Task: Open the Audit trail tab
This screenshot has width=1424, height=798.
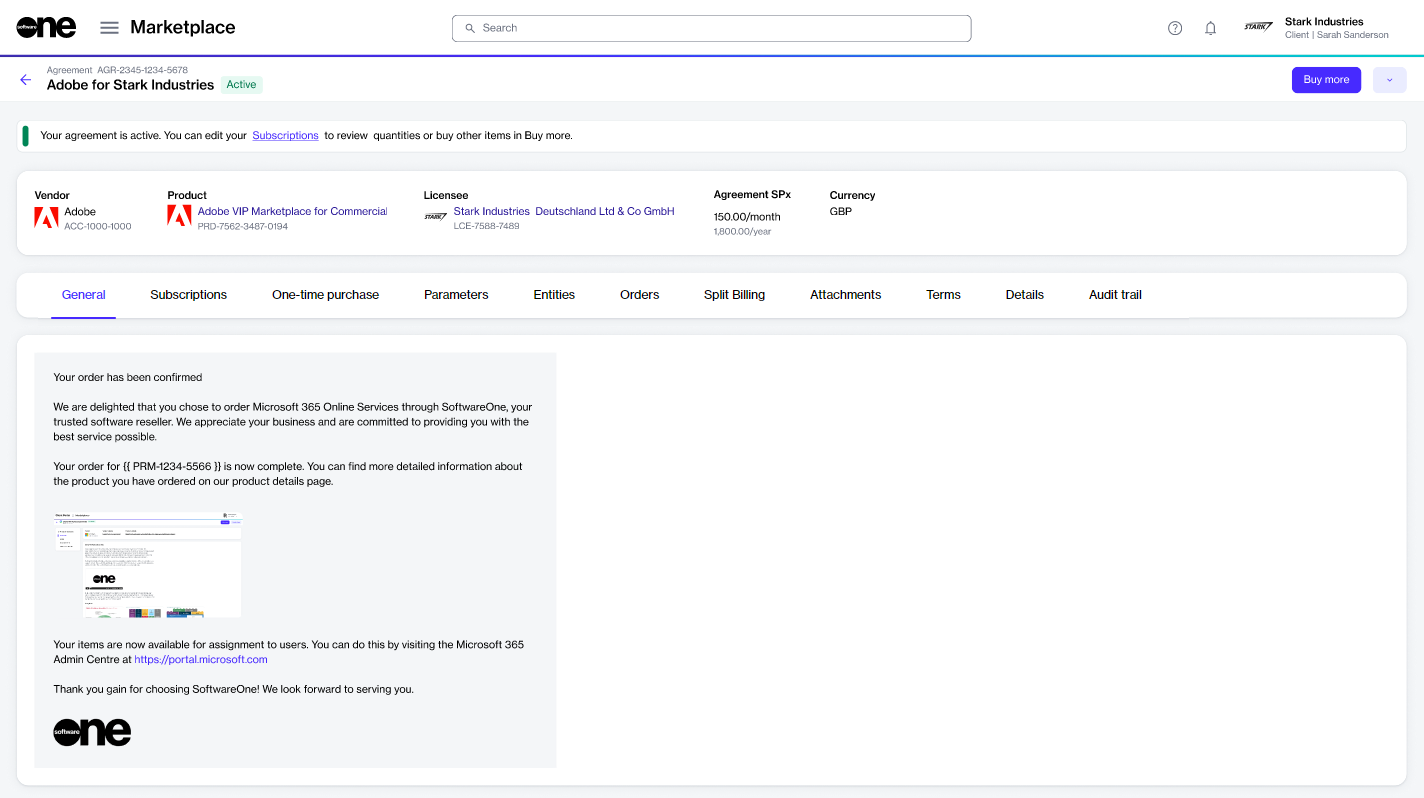Action: click(x=1115, y=295)
